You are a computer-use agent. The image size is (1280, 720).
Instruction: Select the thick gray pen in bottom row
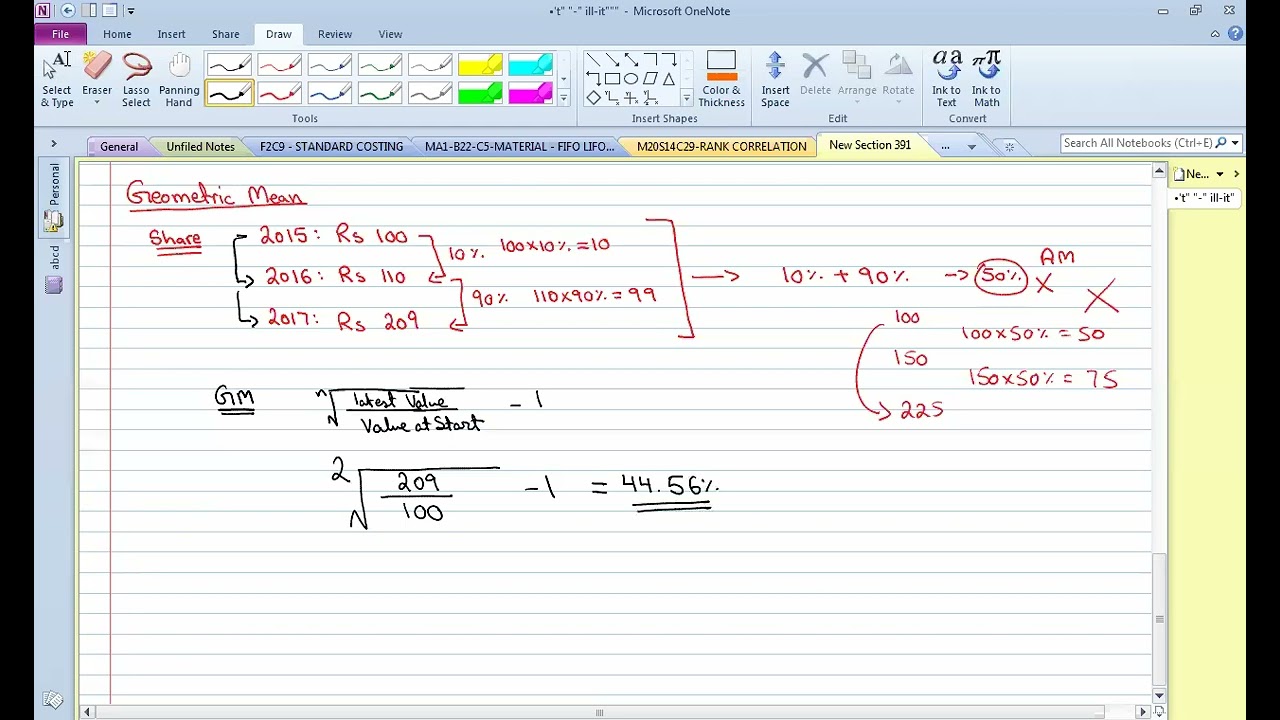pyautogui.click(x=430, y=93)
